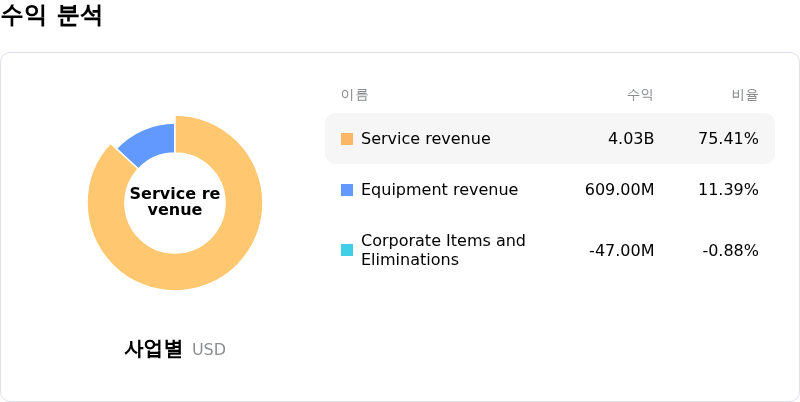
Task: Sort by the 수익 column header
Action: pos(640,95)
